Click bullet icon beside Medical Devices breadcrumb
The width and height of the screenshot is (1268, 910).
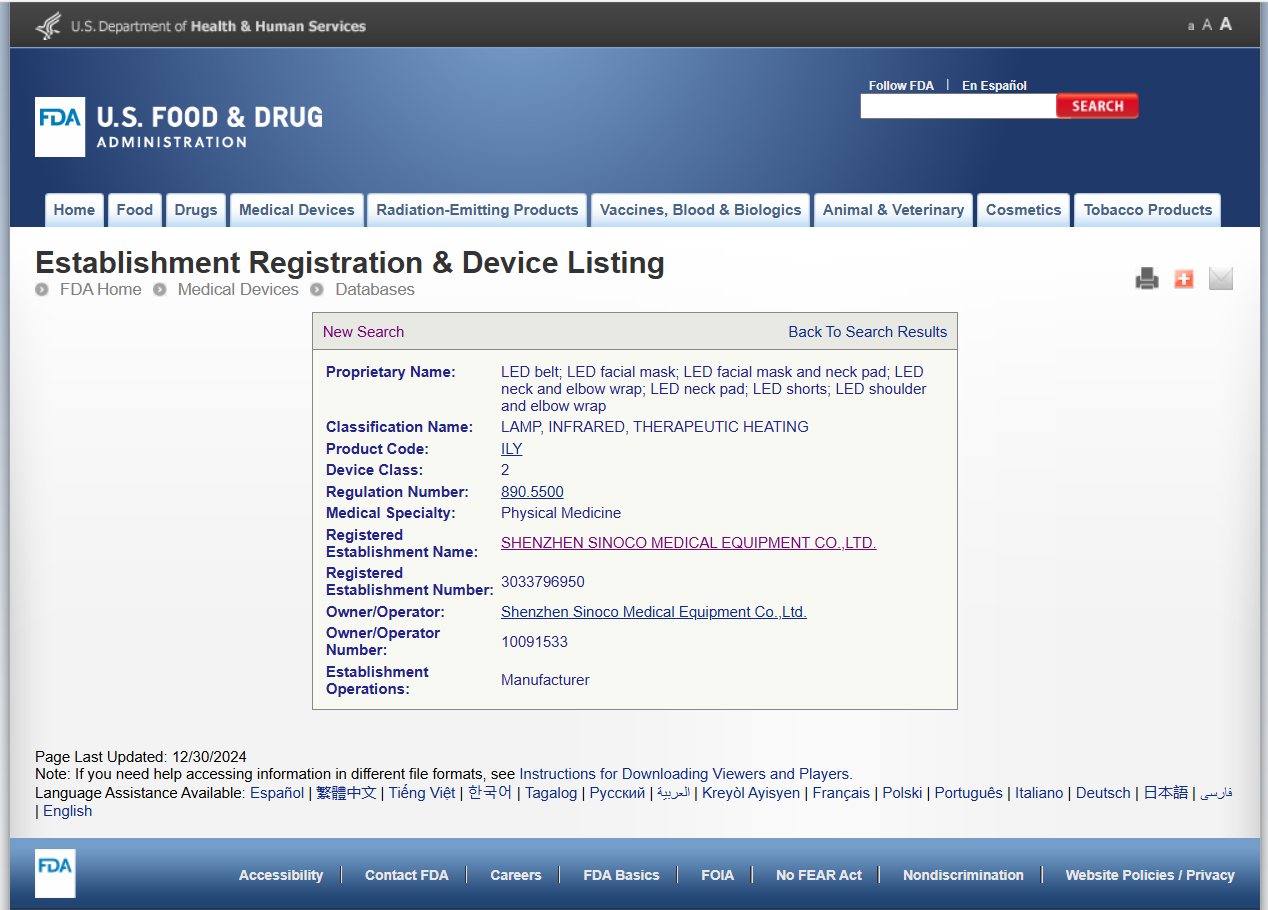tap(160, 290)
